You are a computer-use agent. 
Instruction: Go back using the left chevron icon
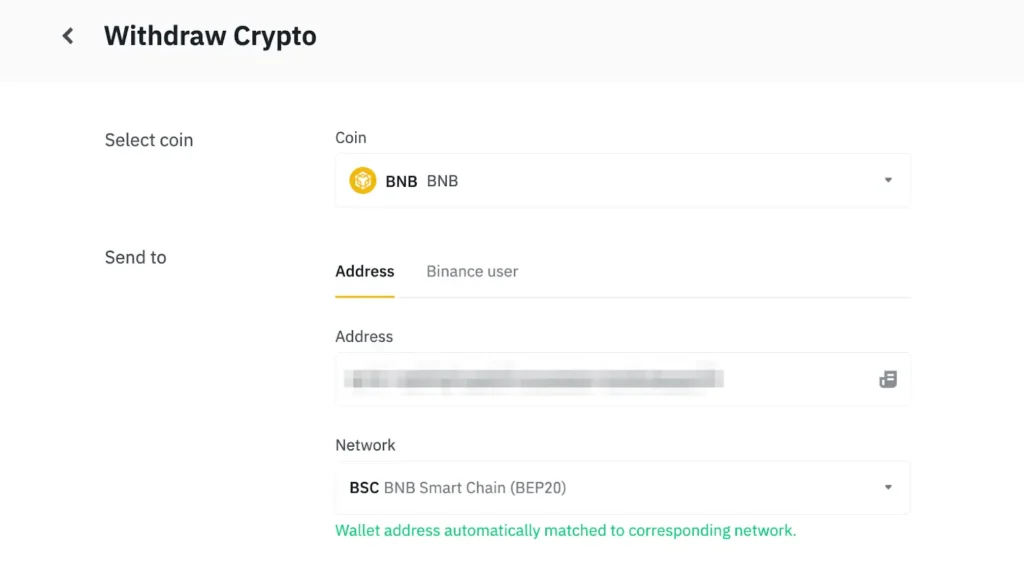pyautogui.click(x=68, y=36)
